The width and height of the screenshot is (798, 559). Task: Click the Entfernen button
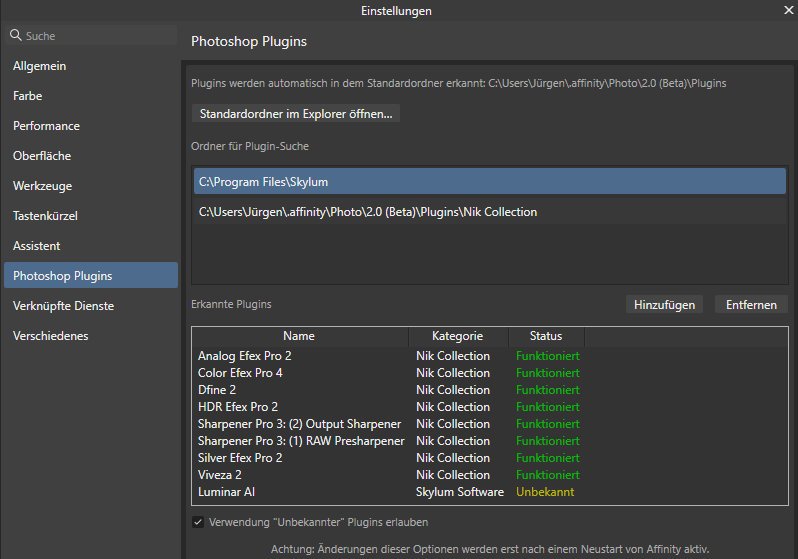pyautogui.click(x=750, y=304)
